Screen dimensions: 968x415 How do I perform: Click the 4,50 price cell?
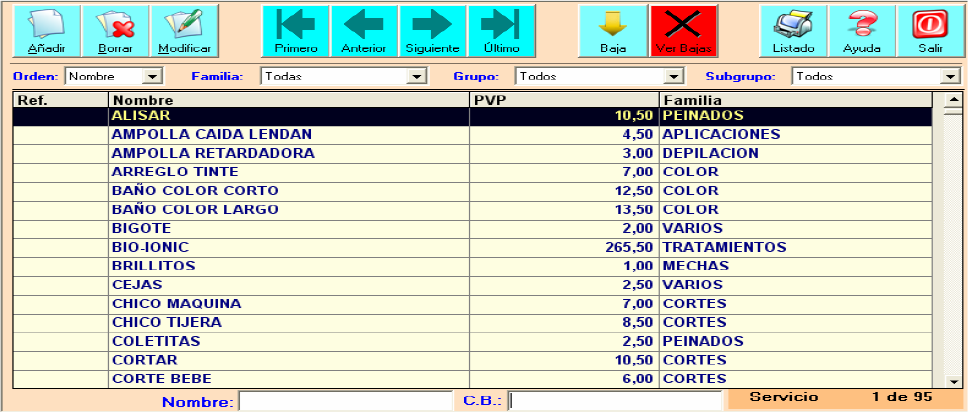point(564,135)
